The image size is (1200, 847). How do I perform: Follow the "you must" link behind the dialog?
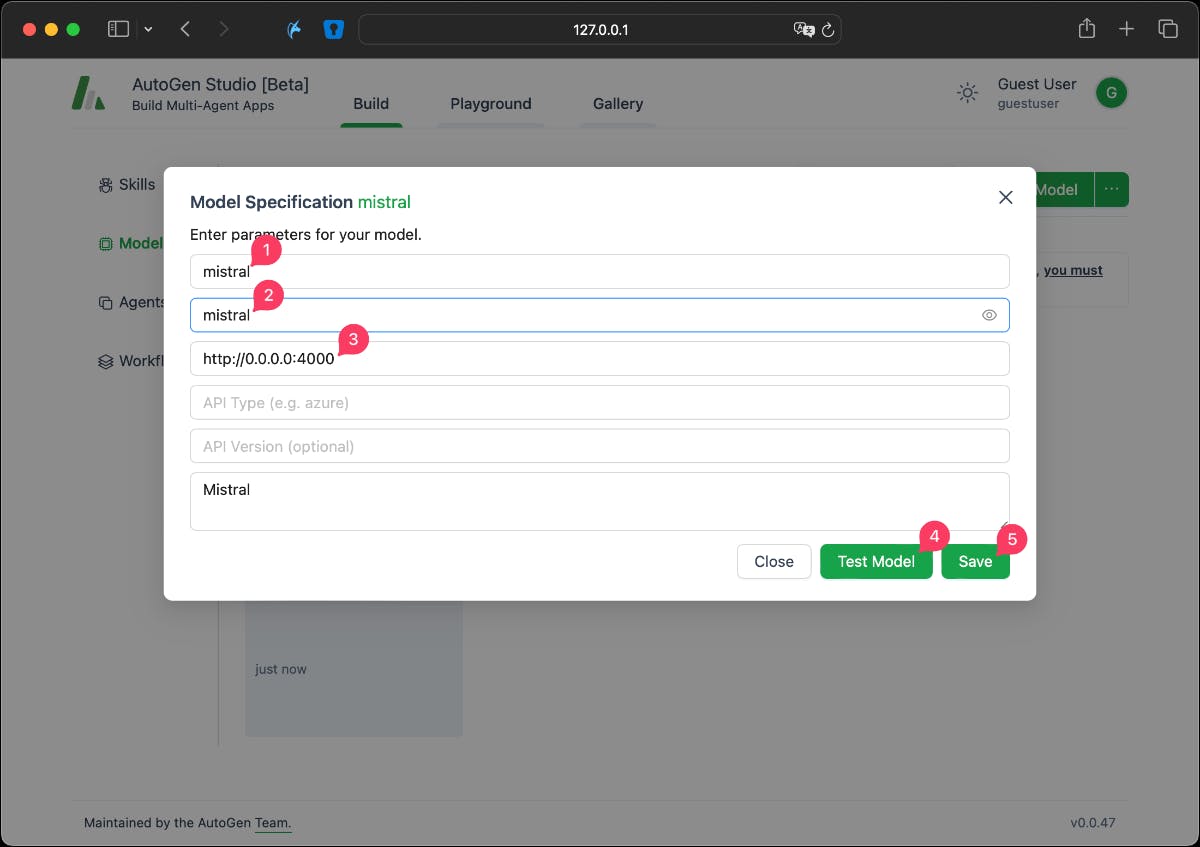(x=1073, y=270)
